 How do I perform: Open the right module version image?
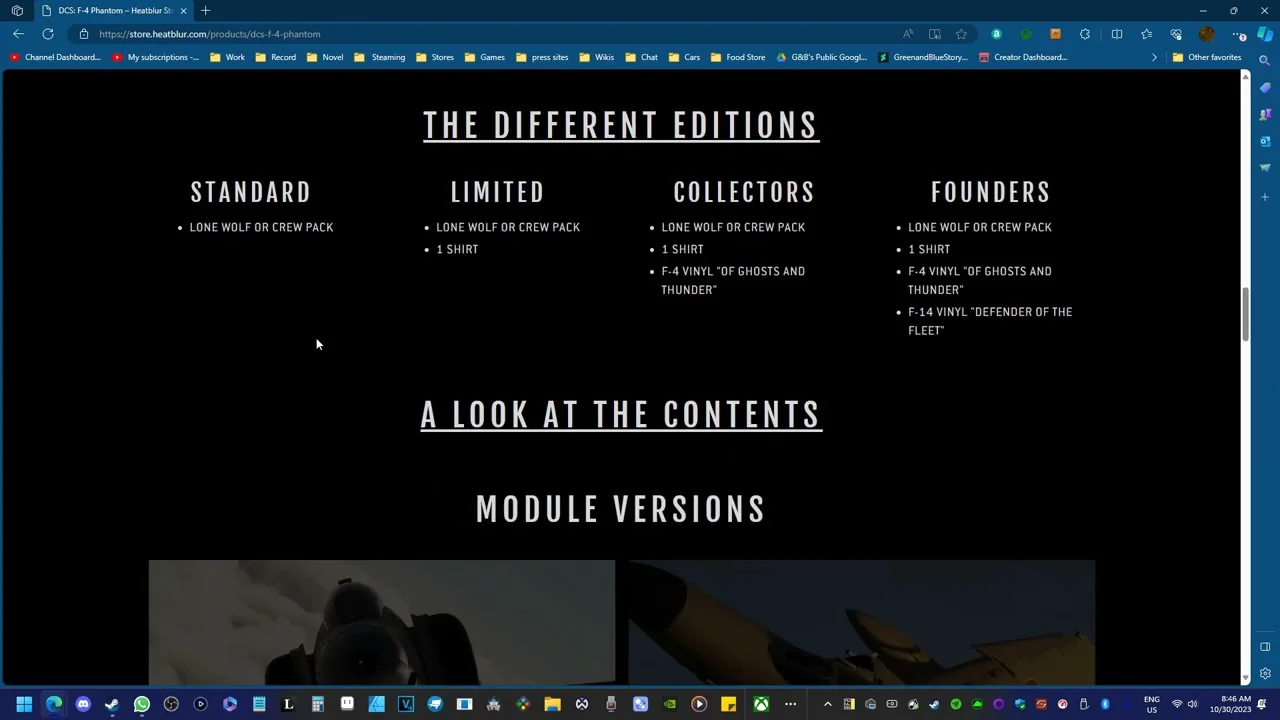pos(862,622)
